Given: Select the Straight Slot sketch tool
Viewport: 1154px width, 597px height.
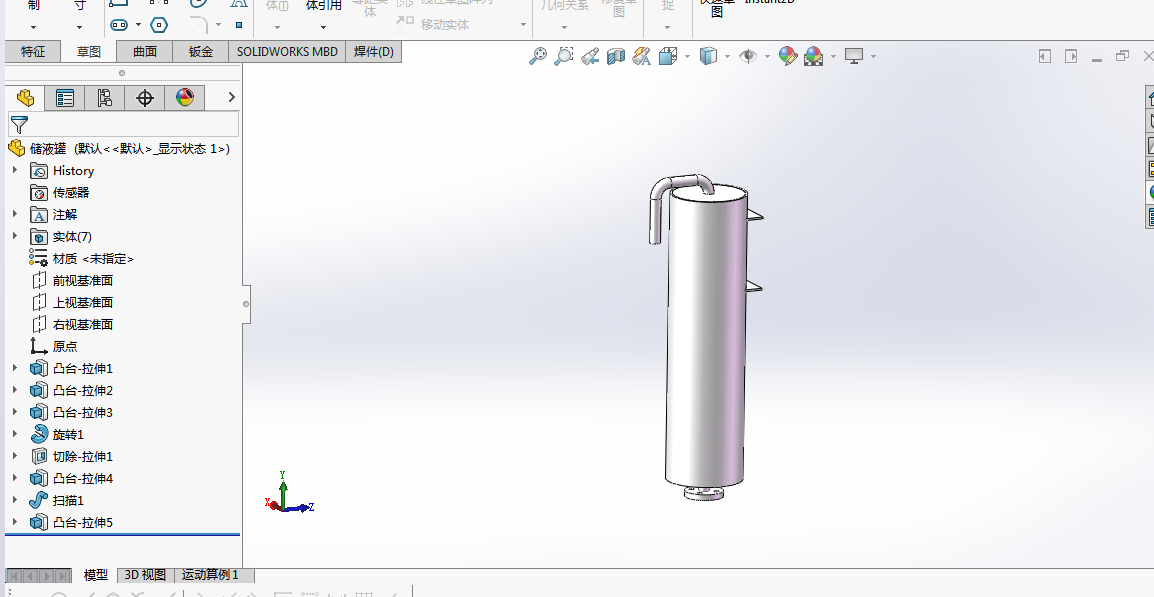Looking at the screenshot, I should 118,25.
